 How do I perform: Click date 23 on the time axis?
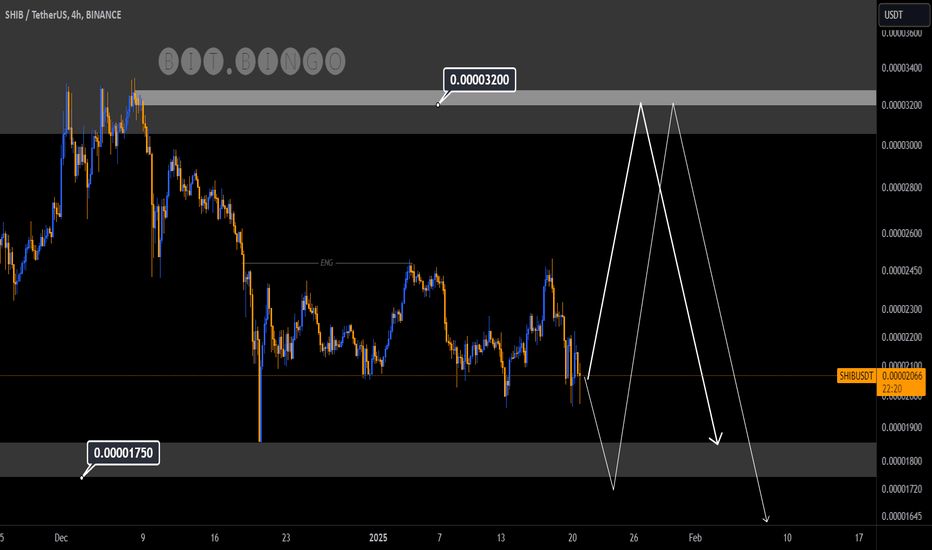point(286,538)
